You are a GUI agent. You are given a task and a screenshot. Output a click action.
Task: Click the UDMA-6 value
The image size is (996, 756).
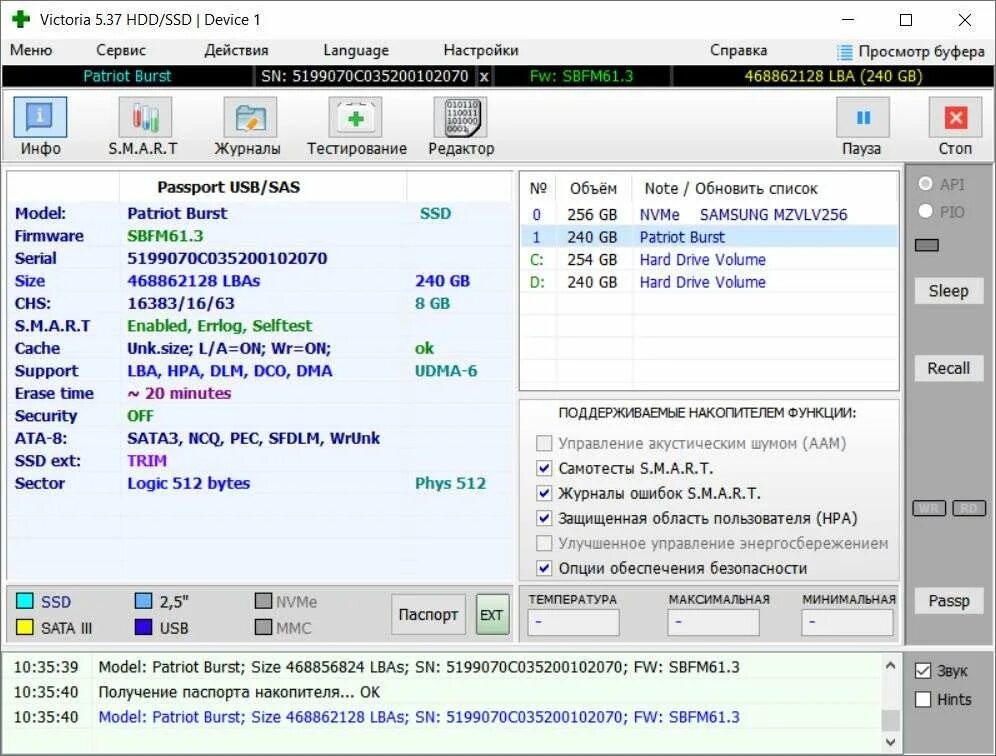tap(446, 371)
